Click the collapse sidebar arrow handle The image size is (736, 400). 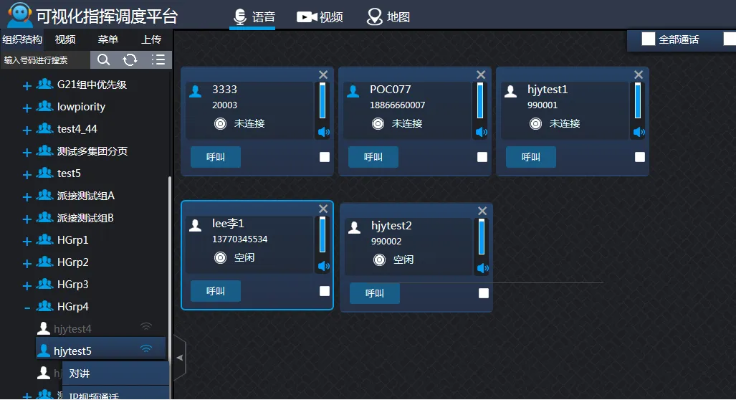coord(180,356)
